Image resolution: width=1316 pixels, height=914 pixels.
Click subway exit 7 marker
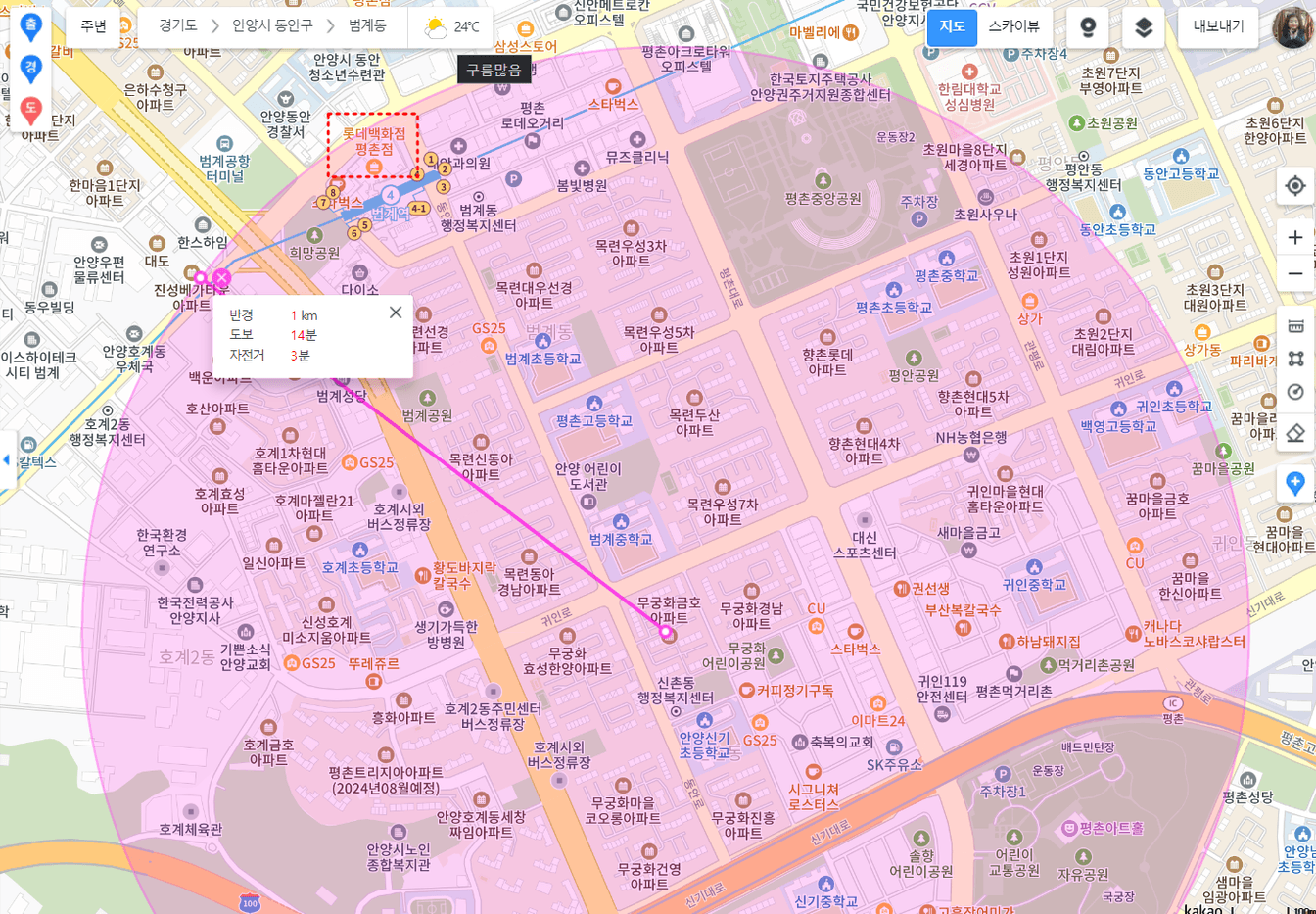pos(323,203)
